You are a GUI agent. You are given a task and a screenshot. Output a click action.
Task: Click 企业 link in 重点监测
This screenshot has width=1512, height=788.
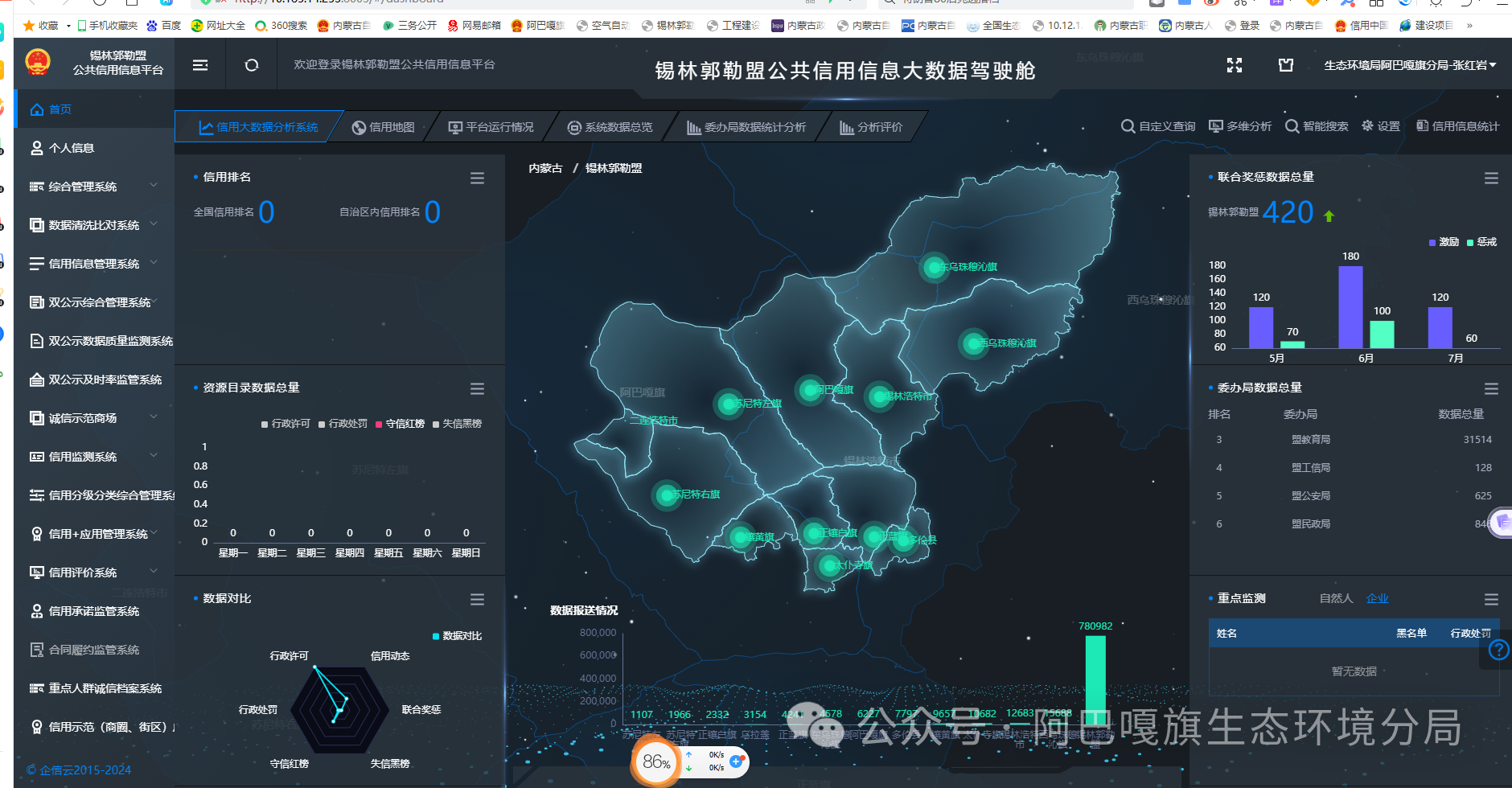point(1377,598)
